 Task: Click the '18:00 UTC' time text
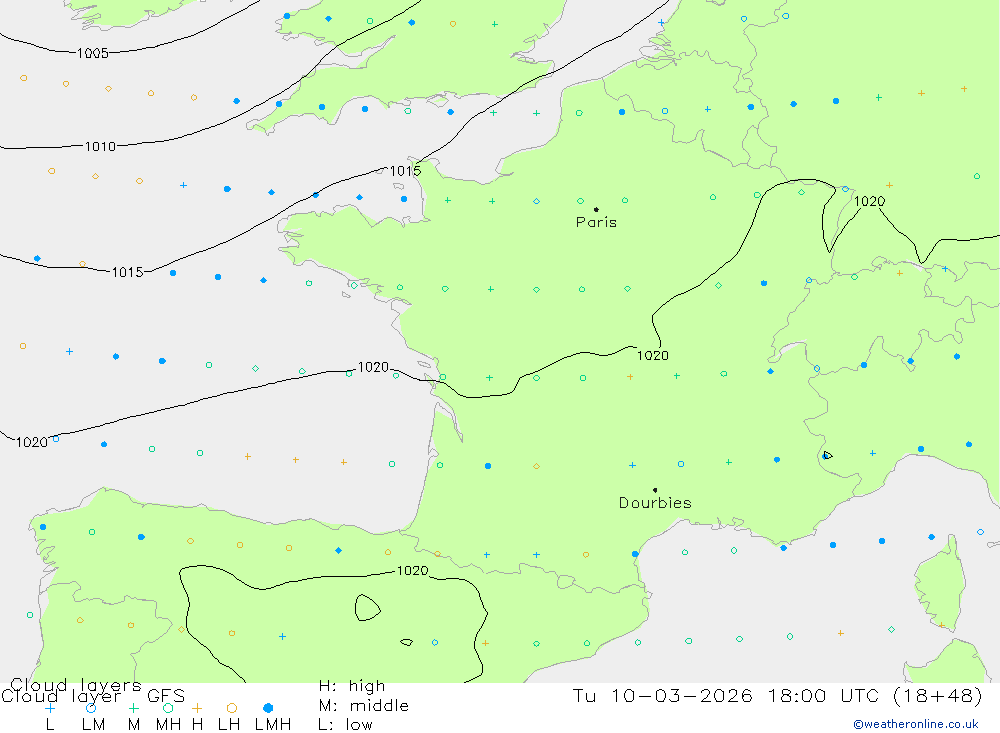824,695
